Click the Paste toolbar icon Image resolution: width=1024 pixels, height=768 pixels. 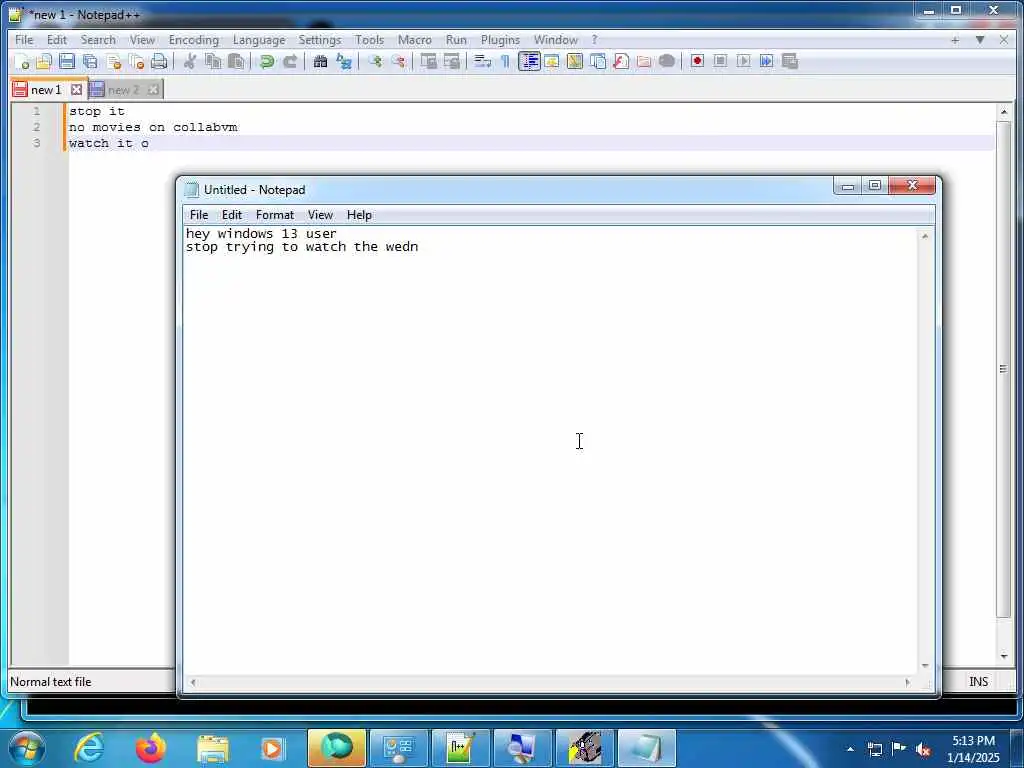coord(236,61)
